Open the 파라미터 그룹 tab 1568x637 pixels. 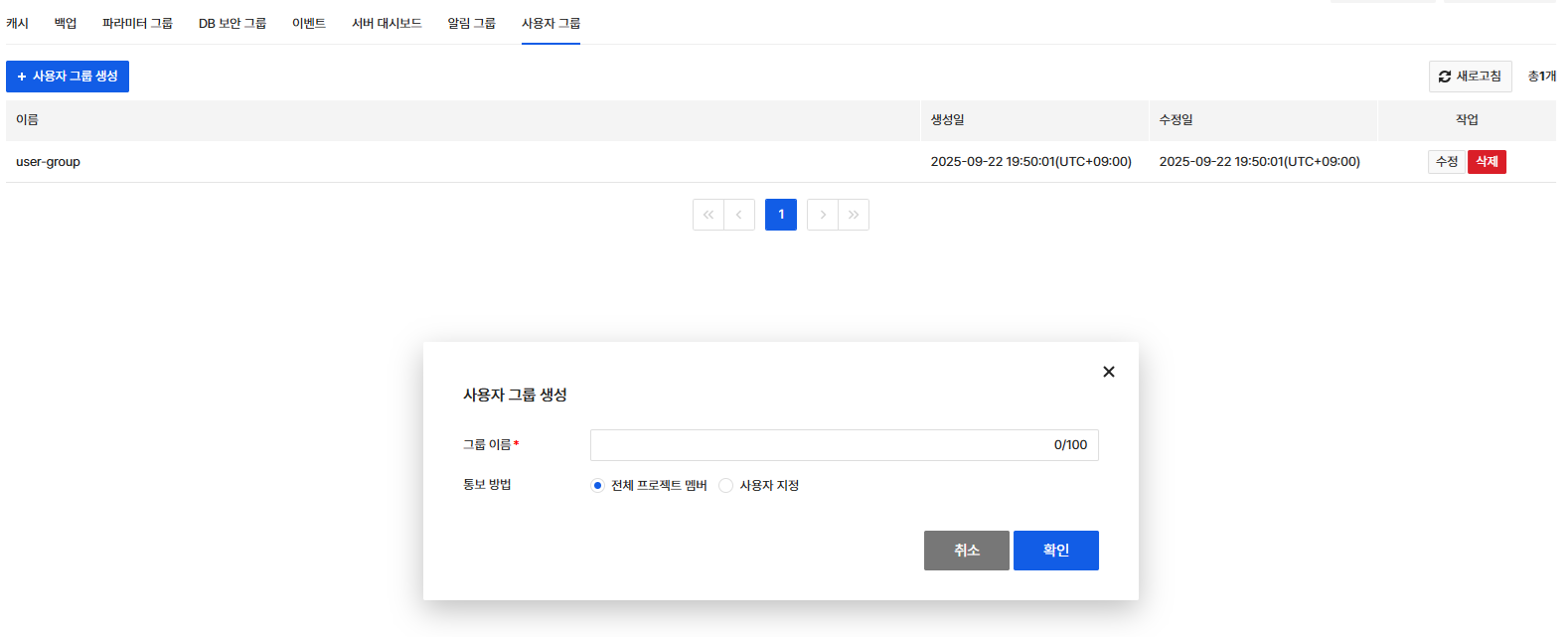pos(137,23)
